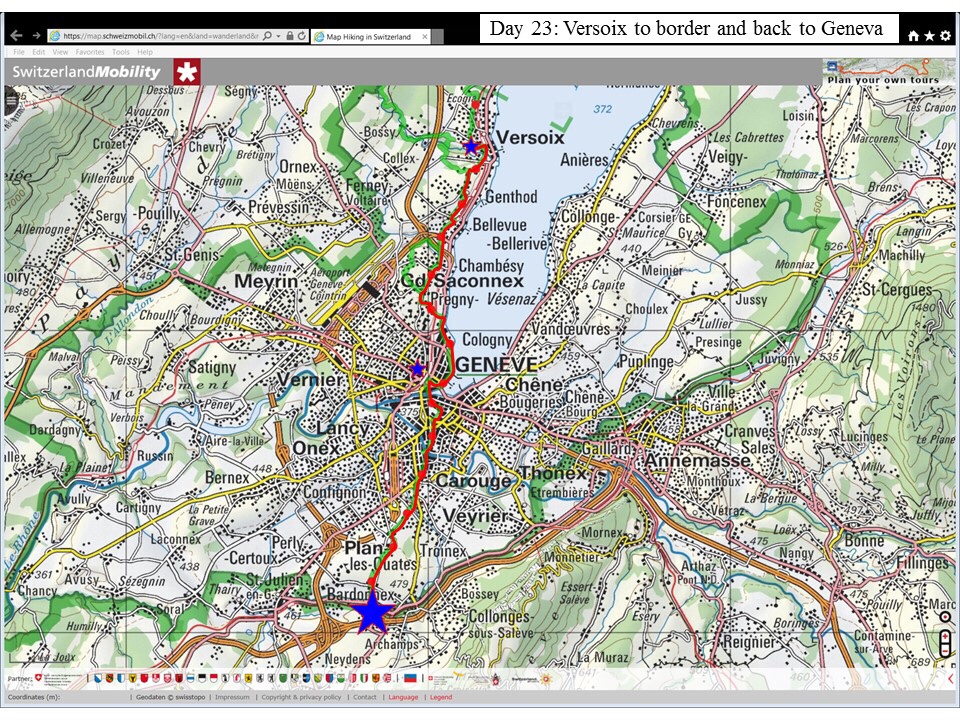Click the large blue star marker near Bardonnex
This screenshot has height=720, width=960.
(373, 612)
